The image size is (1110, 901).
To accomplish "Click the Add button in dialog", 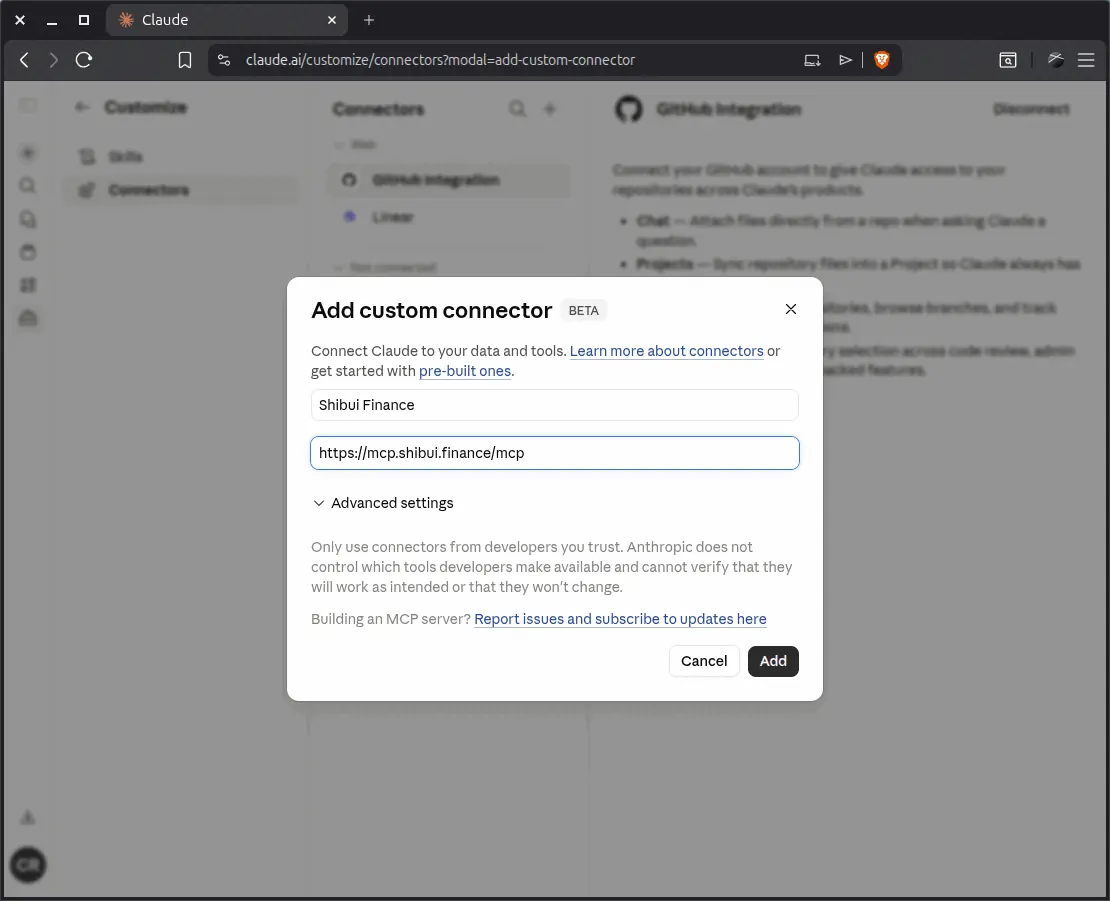I will (x=773, y=661).
